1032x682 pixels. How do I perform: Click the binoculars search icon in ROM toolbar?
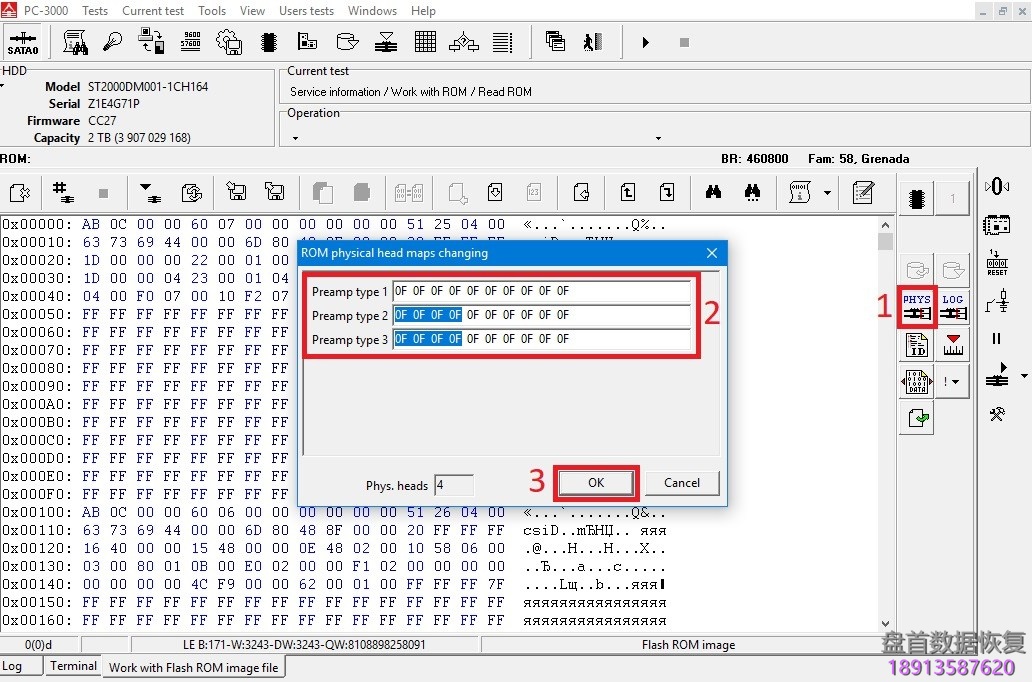tap(713, 193)
